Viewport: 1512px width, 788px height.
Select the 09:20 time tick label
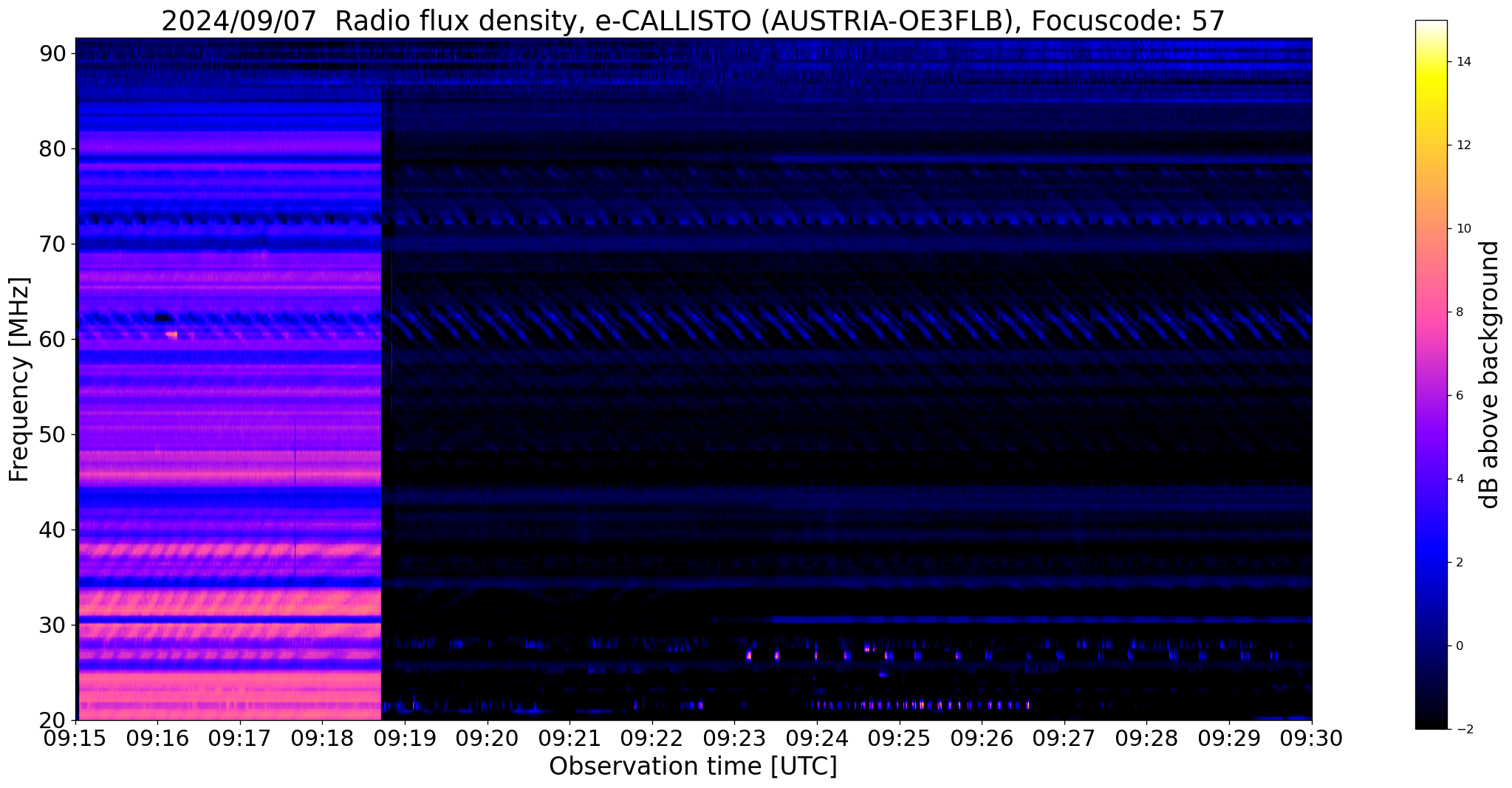[487, 739]
